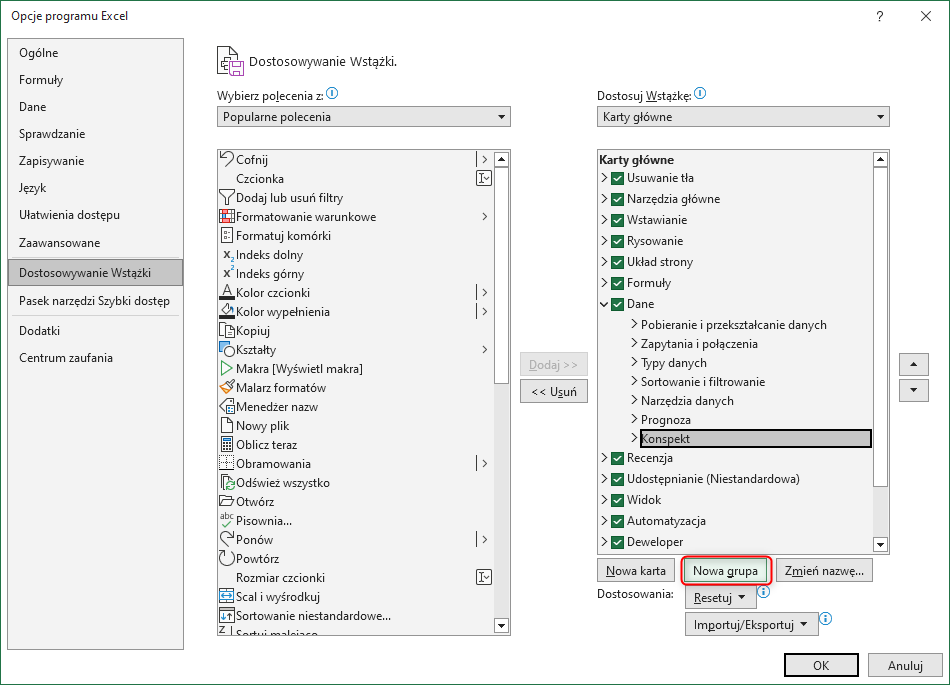Collapse the Dane tab tree node
The width and height of the screenshot is (950, 685).
(604, 304)
